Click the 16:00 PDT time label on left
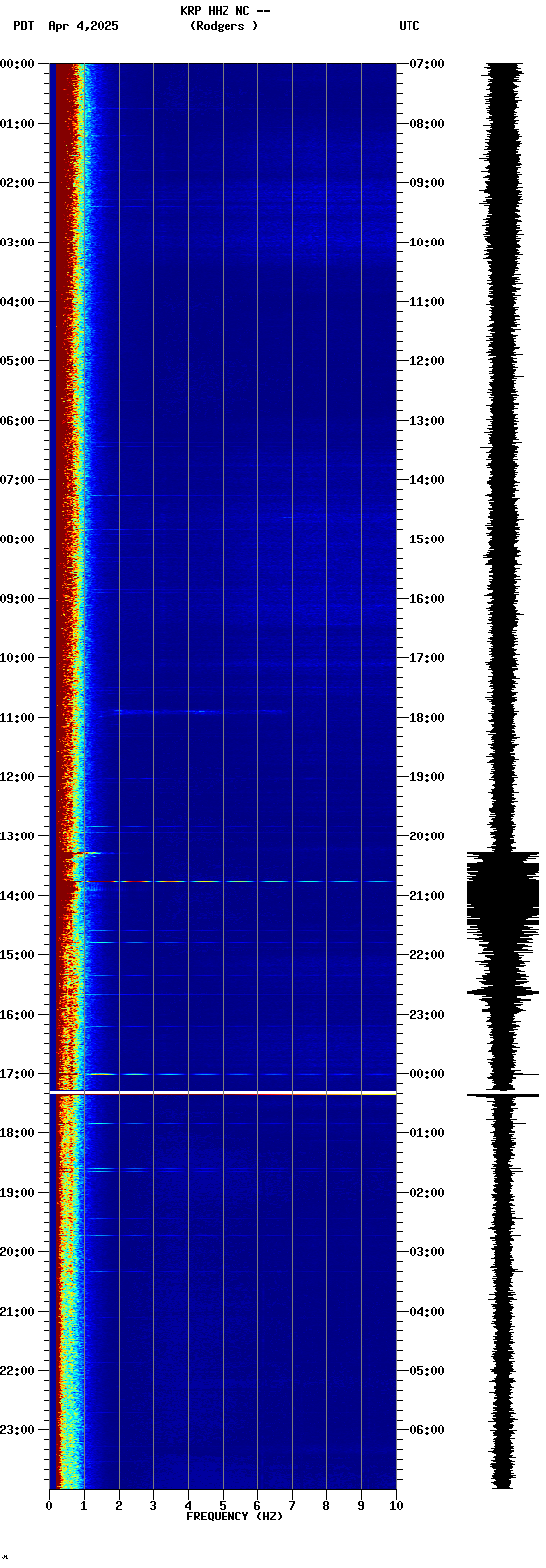 click(18, 1015)
